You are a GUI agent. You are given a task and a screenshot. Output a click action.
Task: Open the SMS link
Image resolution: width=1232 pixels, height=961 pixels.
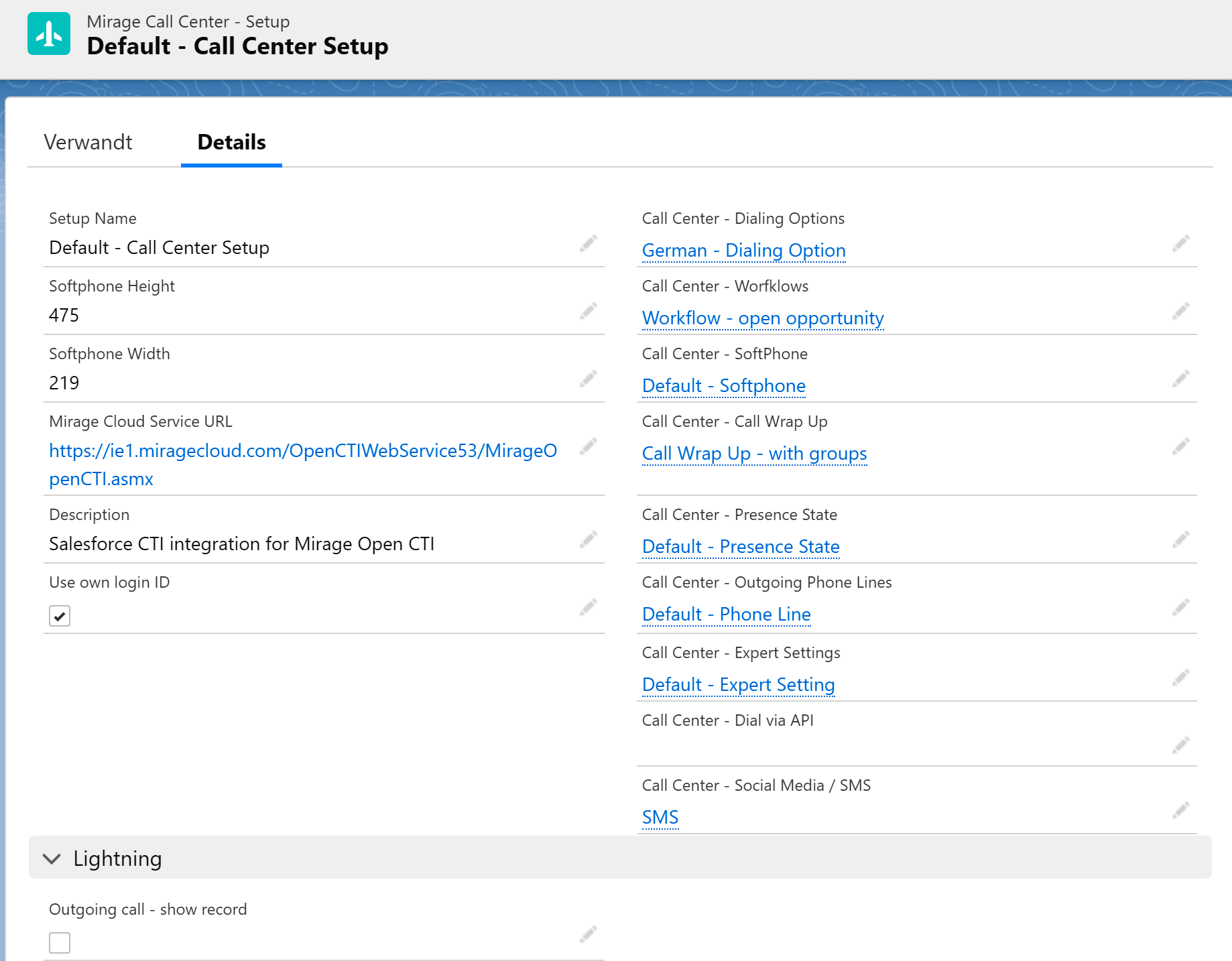660,818
